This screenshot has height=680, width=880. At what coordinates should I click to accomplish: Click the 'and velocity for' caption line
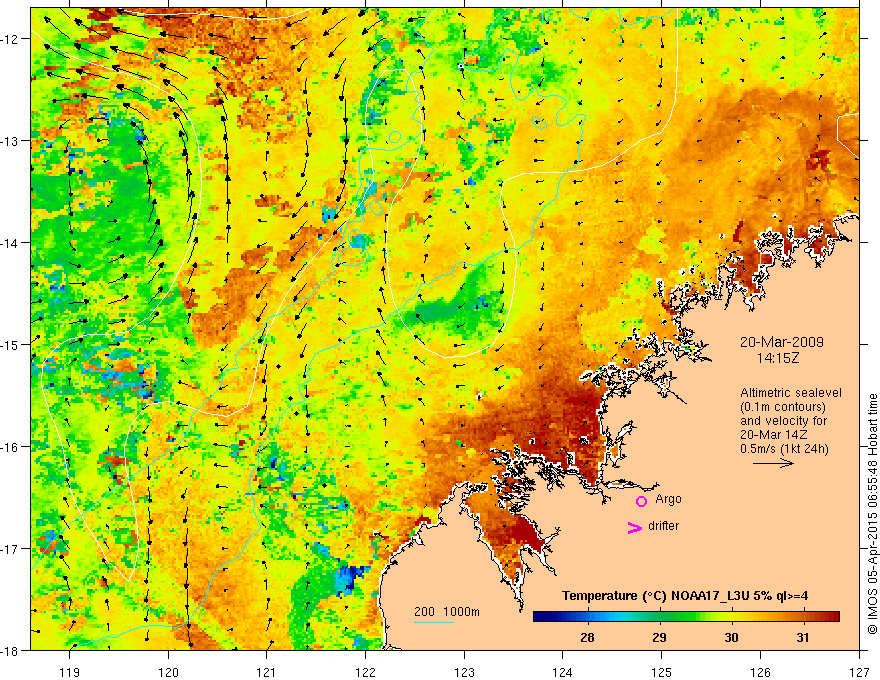[783, 421]
